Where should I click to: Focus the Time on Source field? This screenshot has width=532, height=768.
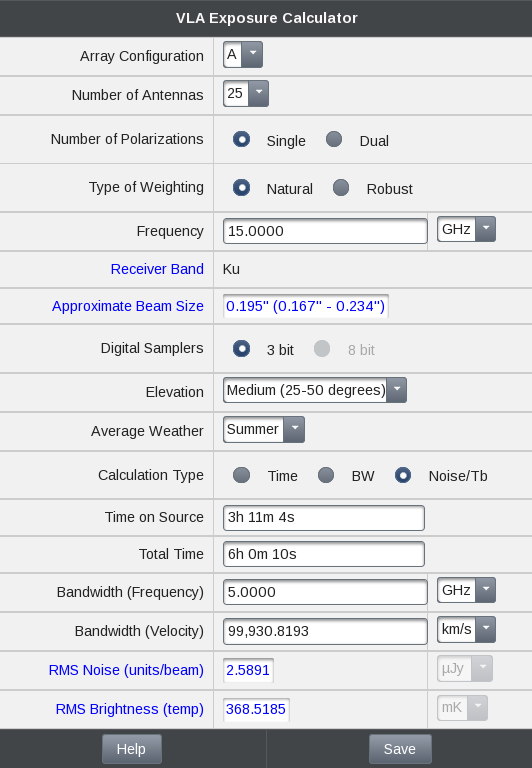[x=324, y=518]
